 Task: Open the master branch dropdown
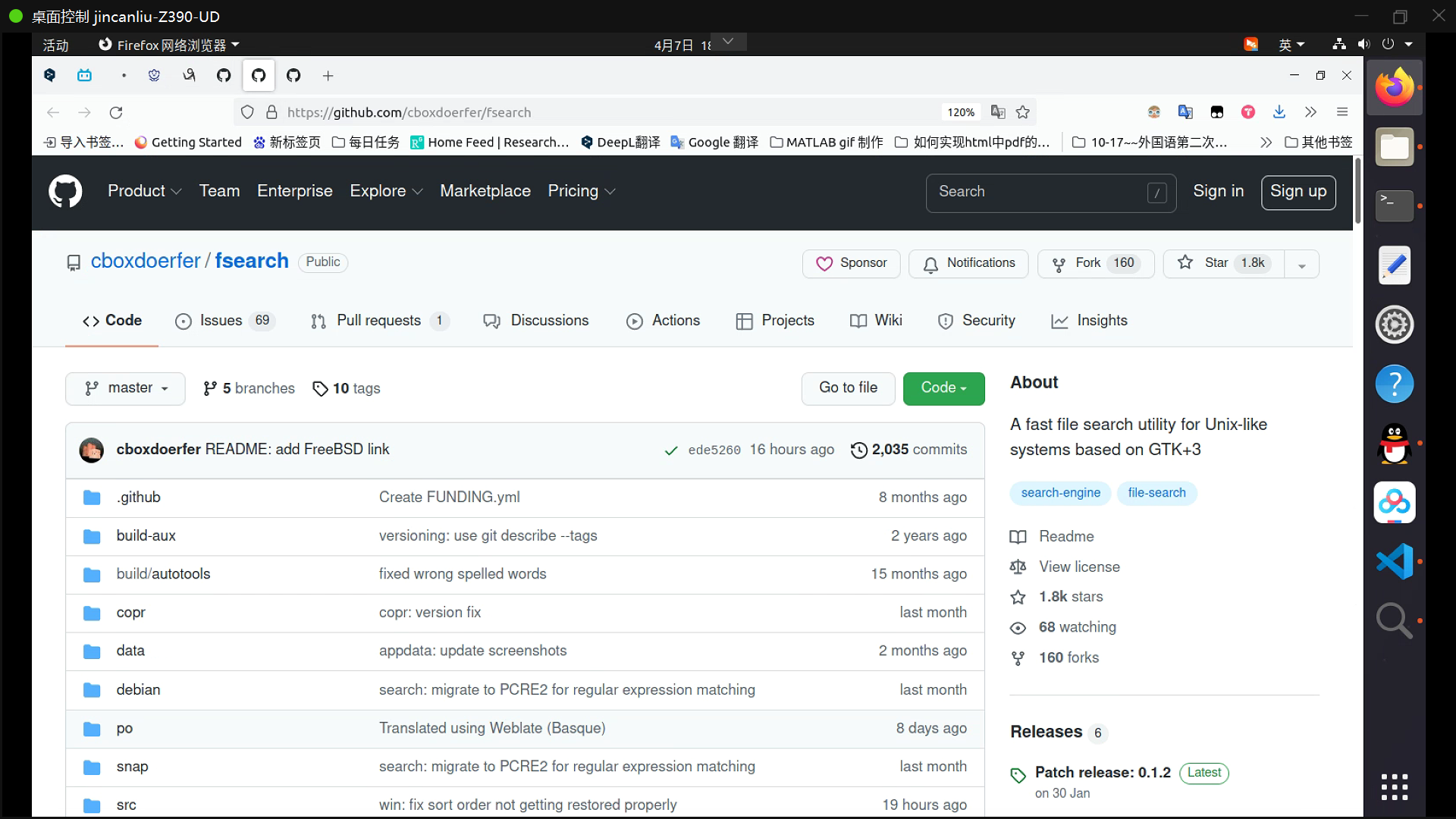(125, 388)
